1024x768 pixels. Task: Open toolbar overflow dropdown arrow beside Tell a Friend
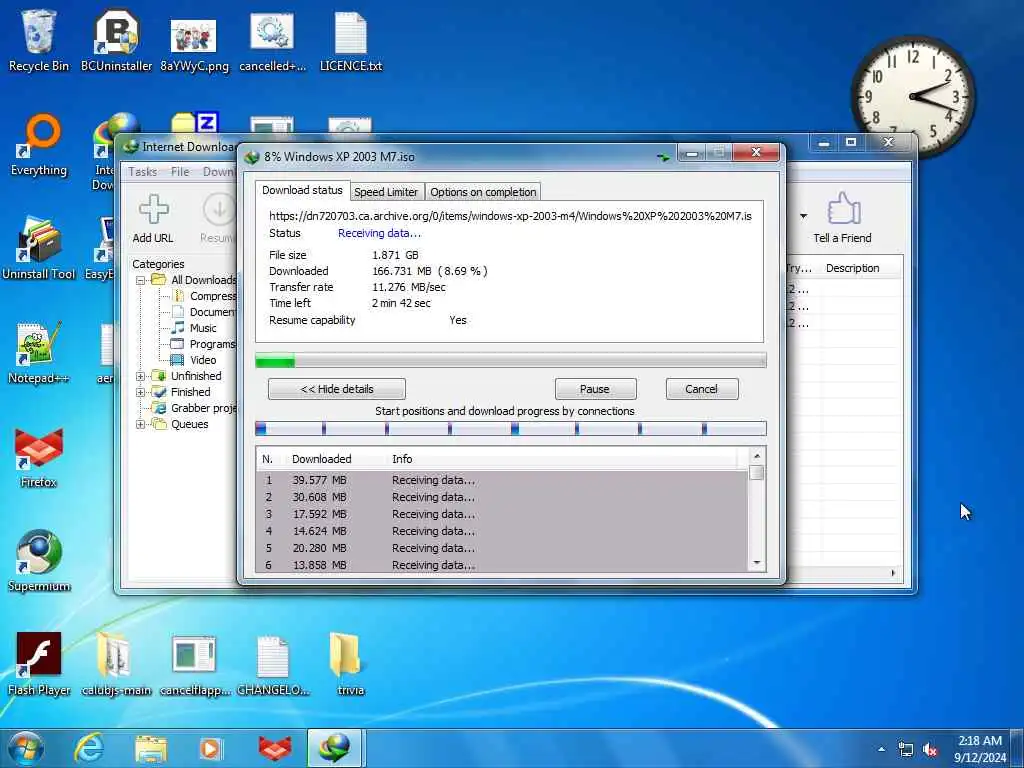tap(803, 216)
